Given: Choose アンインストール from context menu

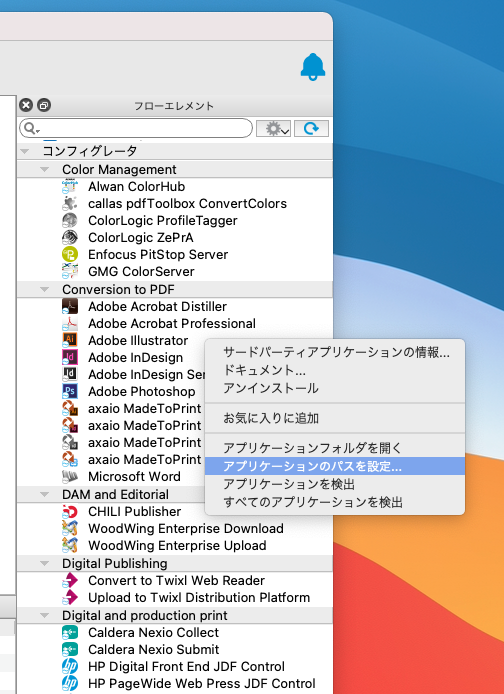Looking at the screenshot, I should [x=335, y=388].
